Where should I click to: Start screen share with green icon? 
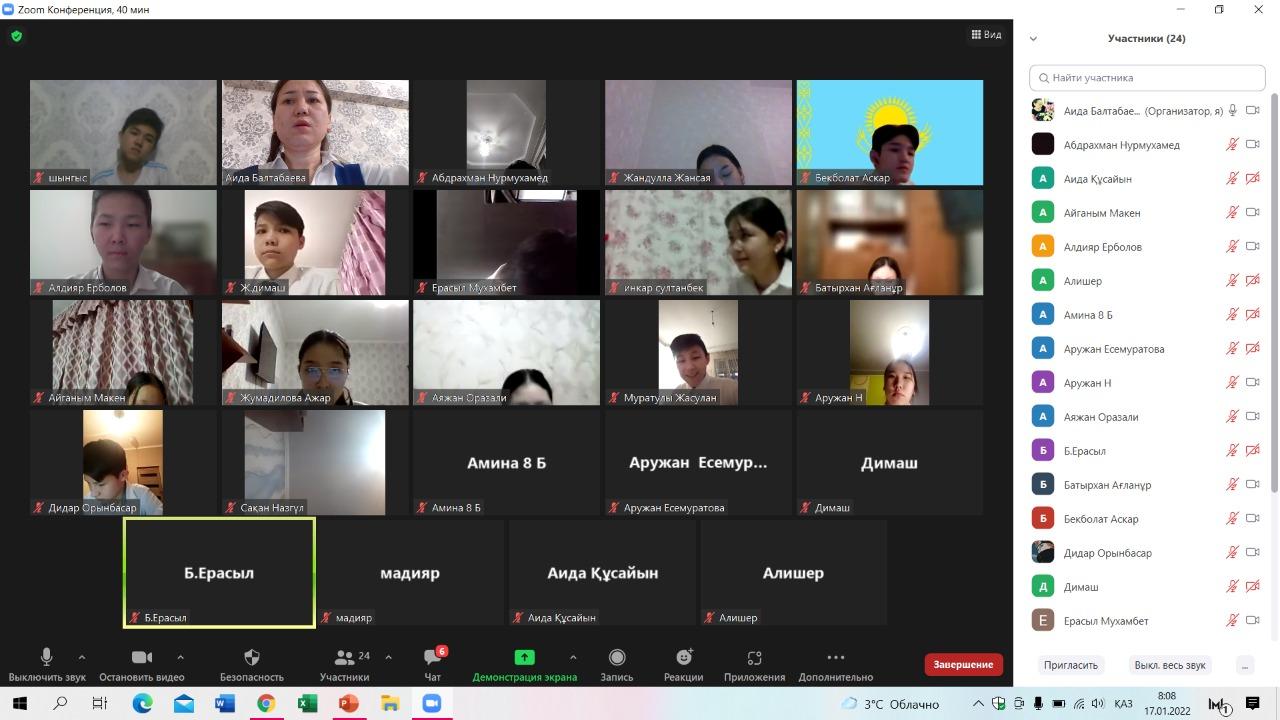click(524, 658)
